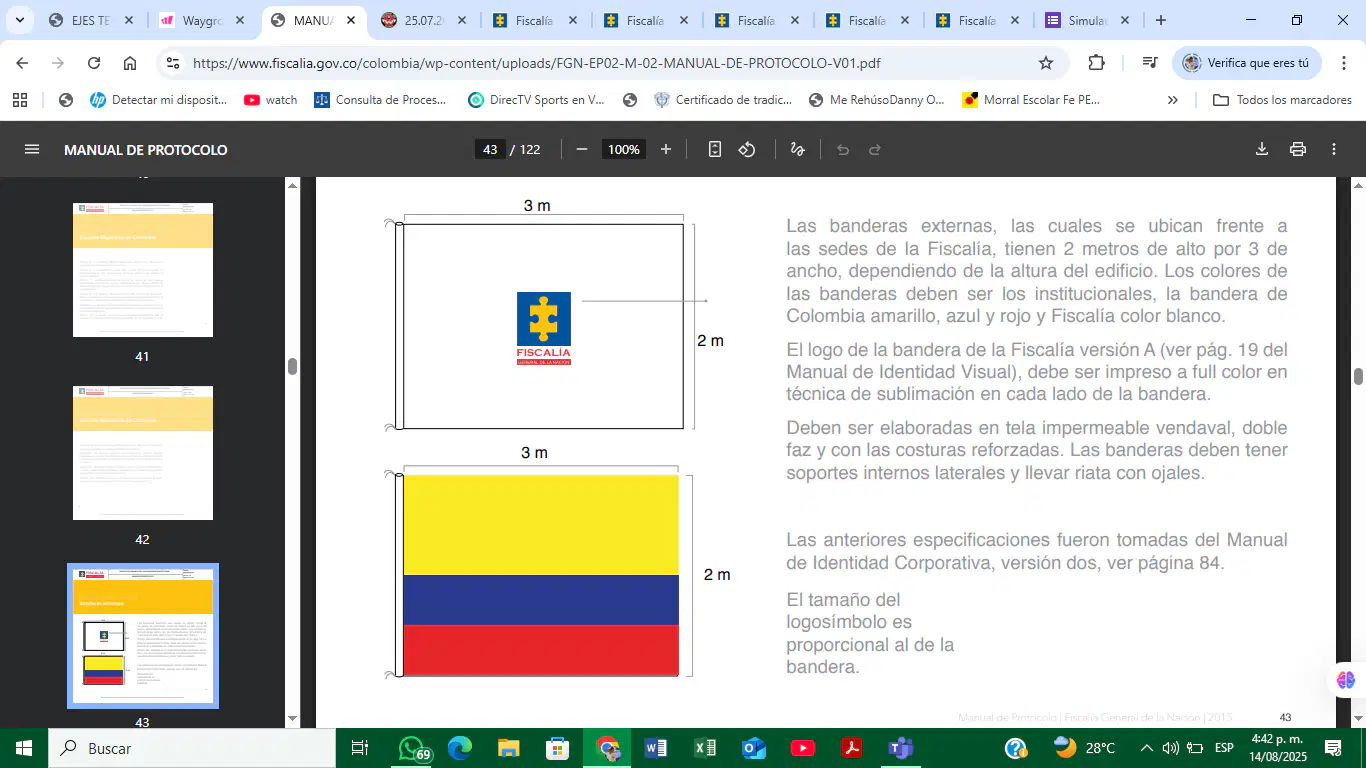Switch to the Waygro tab
1366x768 pixels.
pyautogui.click(x=202, y=20)
